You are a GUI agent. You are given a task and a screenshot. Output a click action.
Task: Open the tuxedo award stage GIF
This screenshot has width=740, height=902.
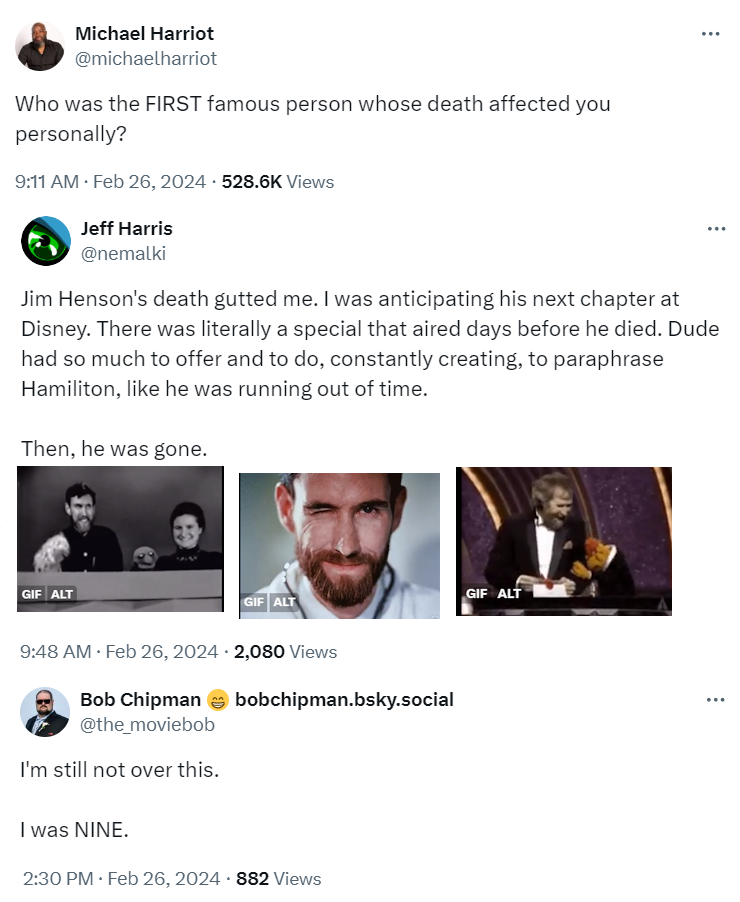tap(564, 541)
